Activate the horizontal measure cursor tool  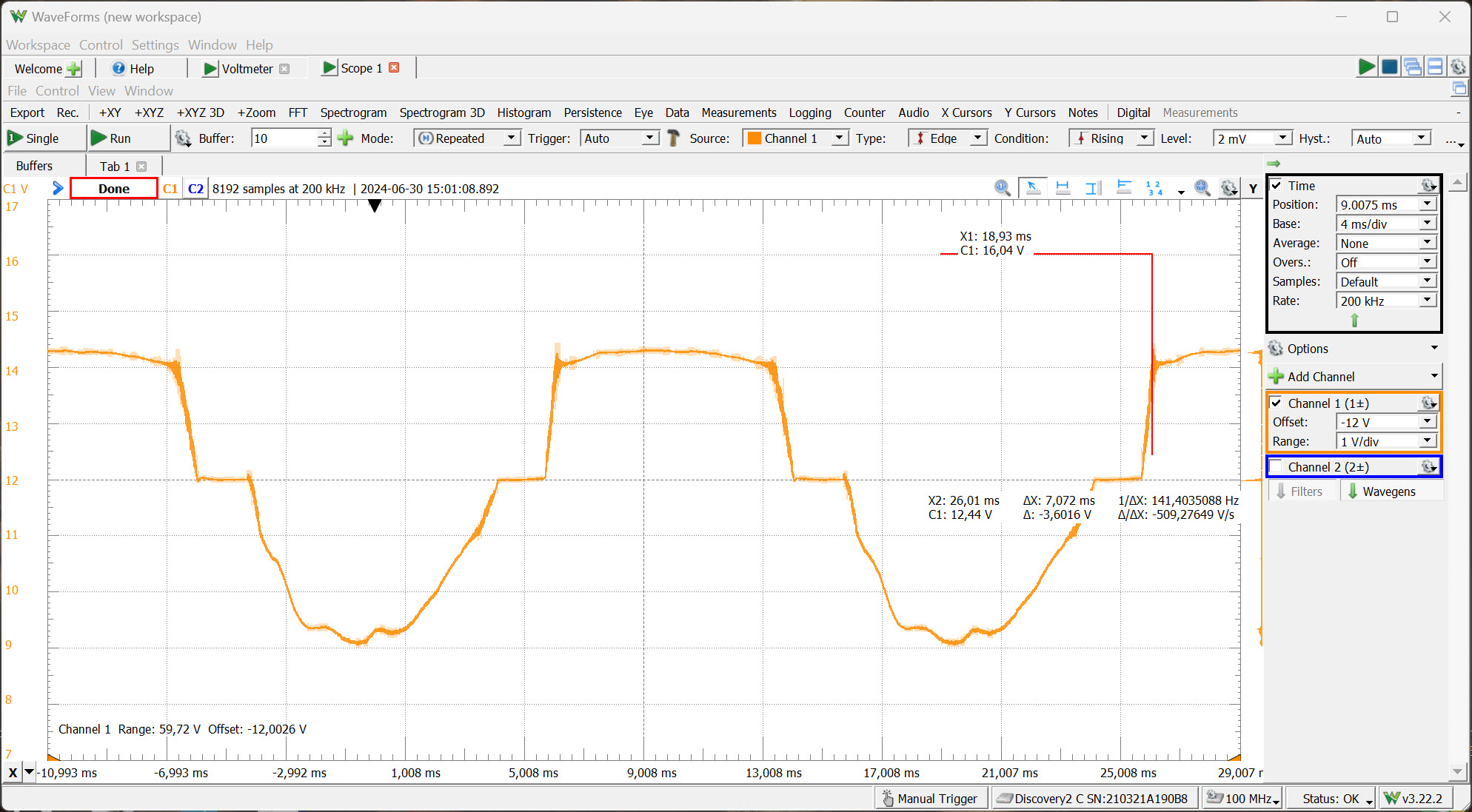[1063, 187]
